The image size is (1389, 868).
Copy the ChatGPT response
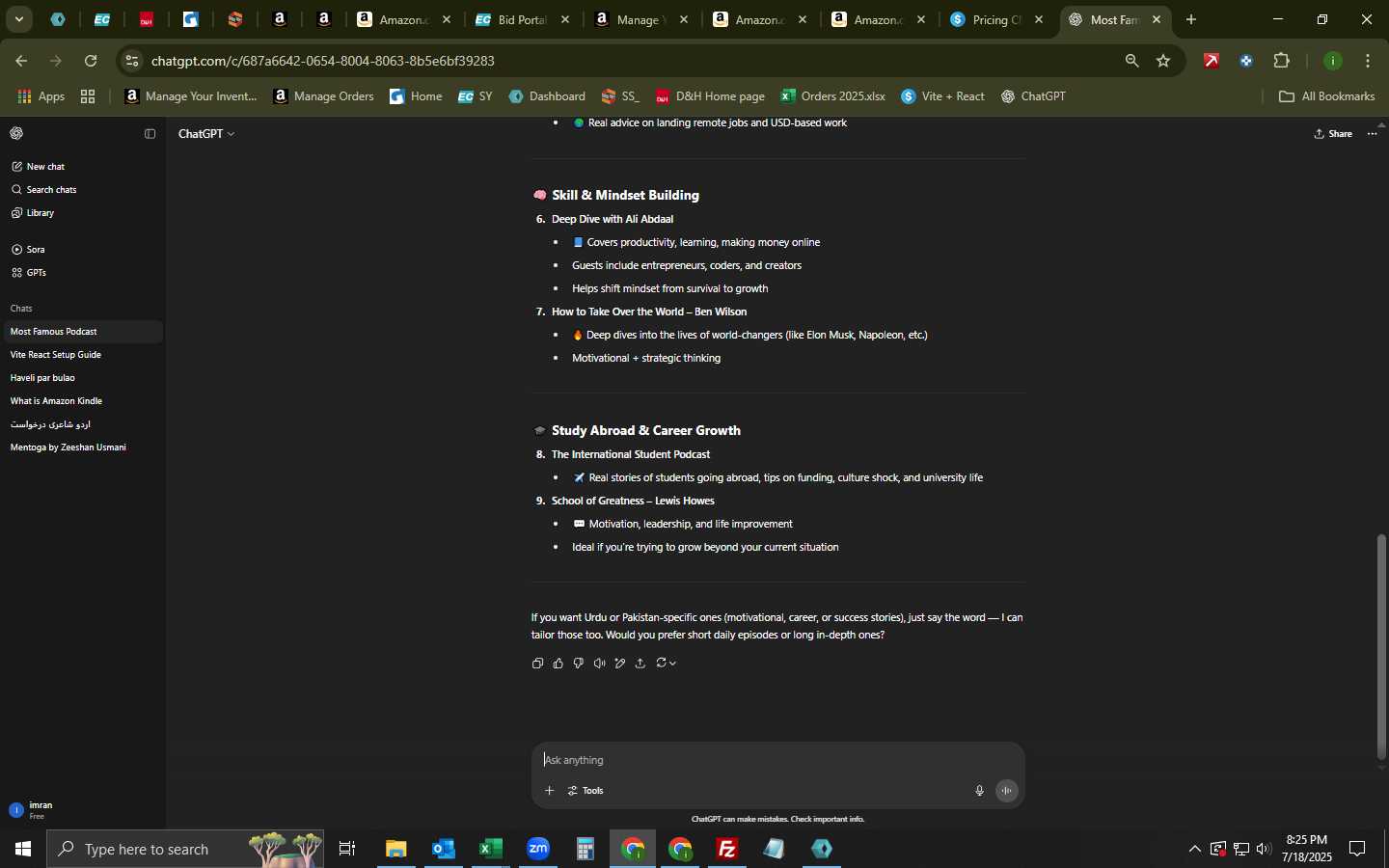click(x=538, y=664)
